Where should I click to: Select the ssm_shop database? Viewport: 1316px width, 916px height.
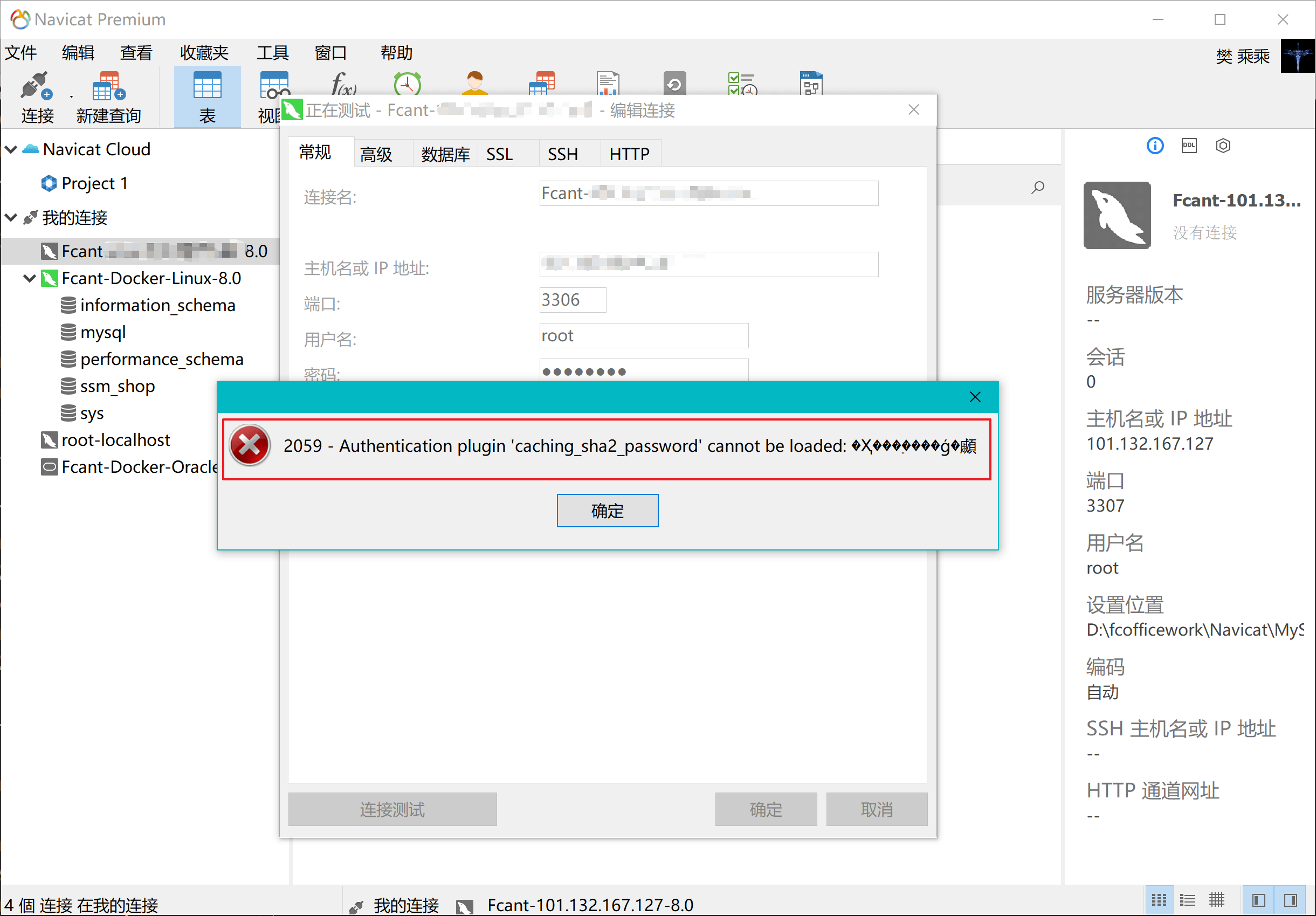coord(118,387)
